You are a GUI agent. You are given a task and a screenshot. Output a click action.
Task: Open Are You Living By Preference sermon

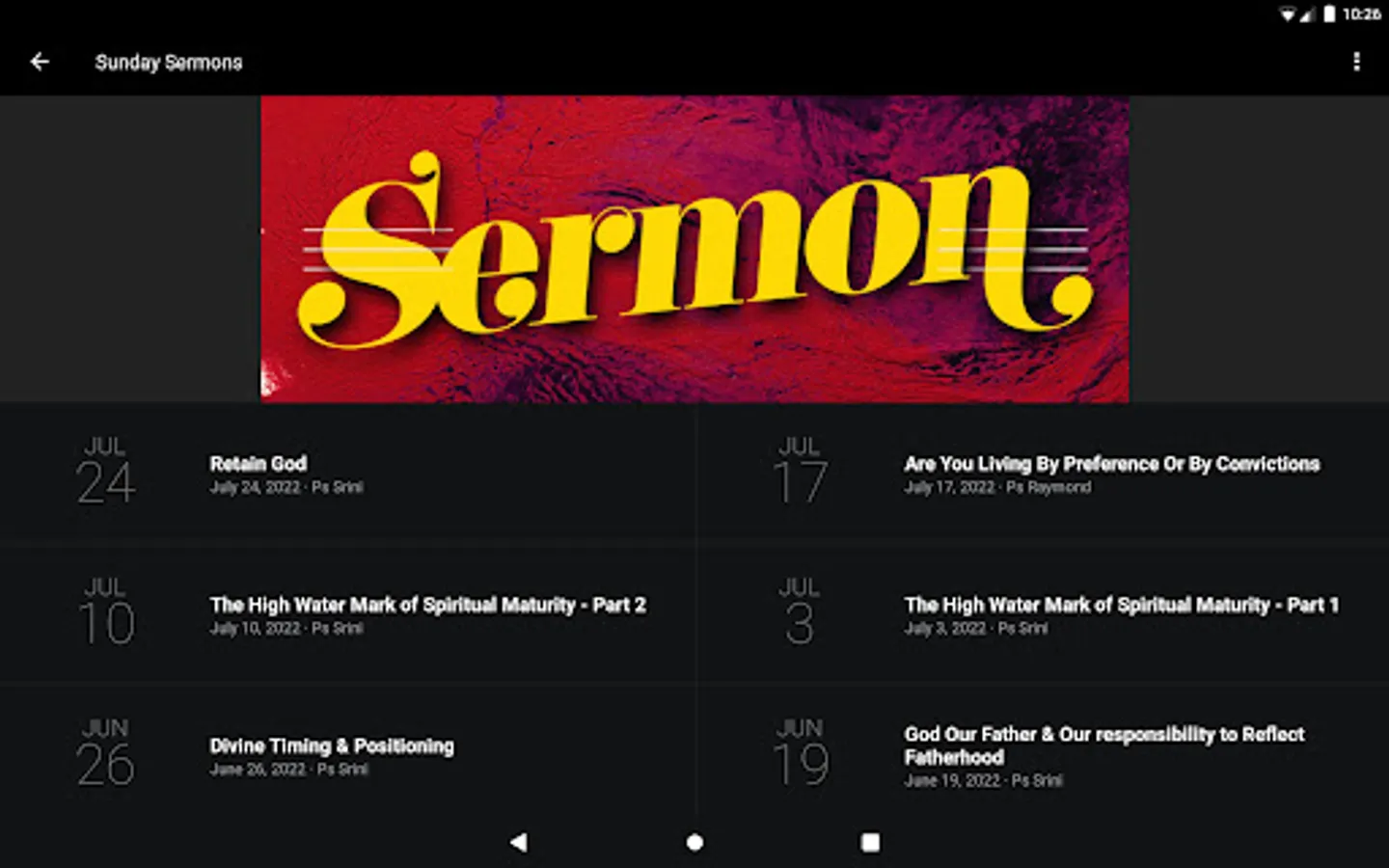[1043, 475]
